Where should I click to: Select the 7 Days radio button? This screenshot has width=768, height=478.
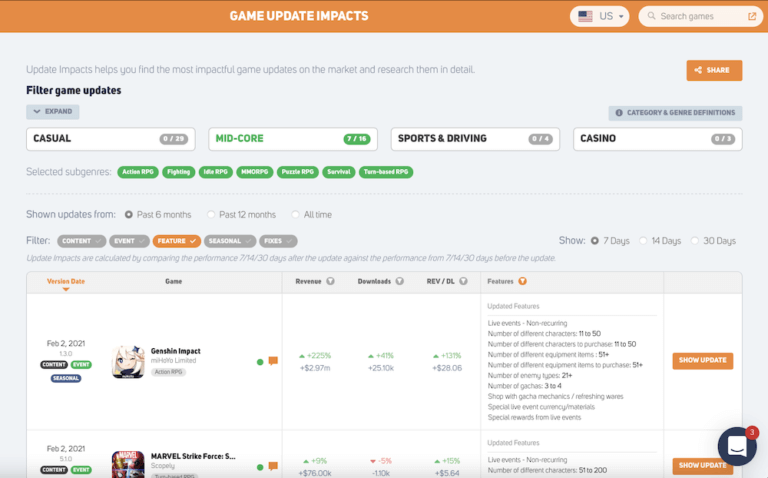click(595, 241)
